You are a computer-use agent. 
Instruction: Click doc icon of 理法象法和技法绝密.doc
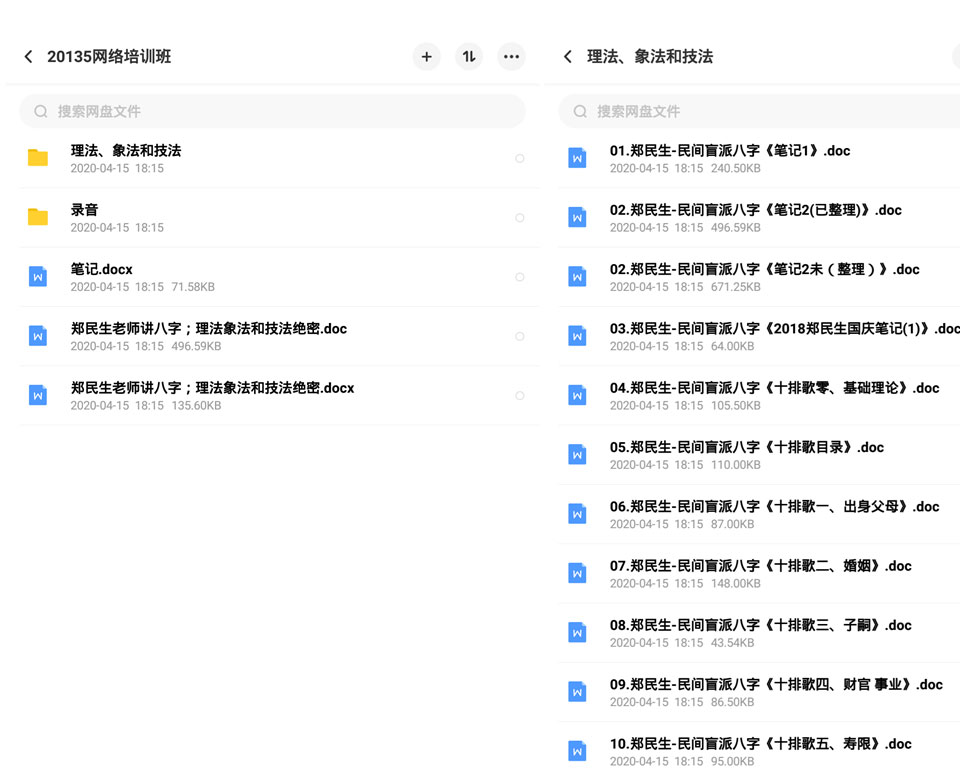(x=38, y=336)
